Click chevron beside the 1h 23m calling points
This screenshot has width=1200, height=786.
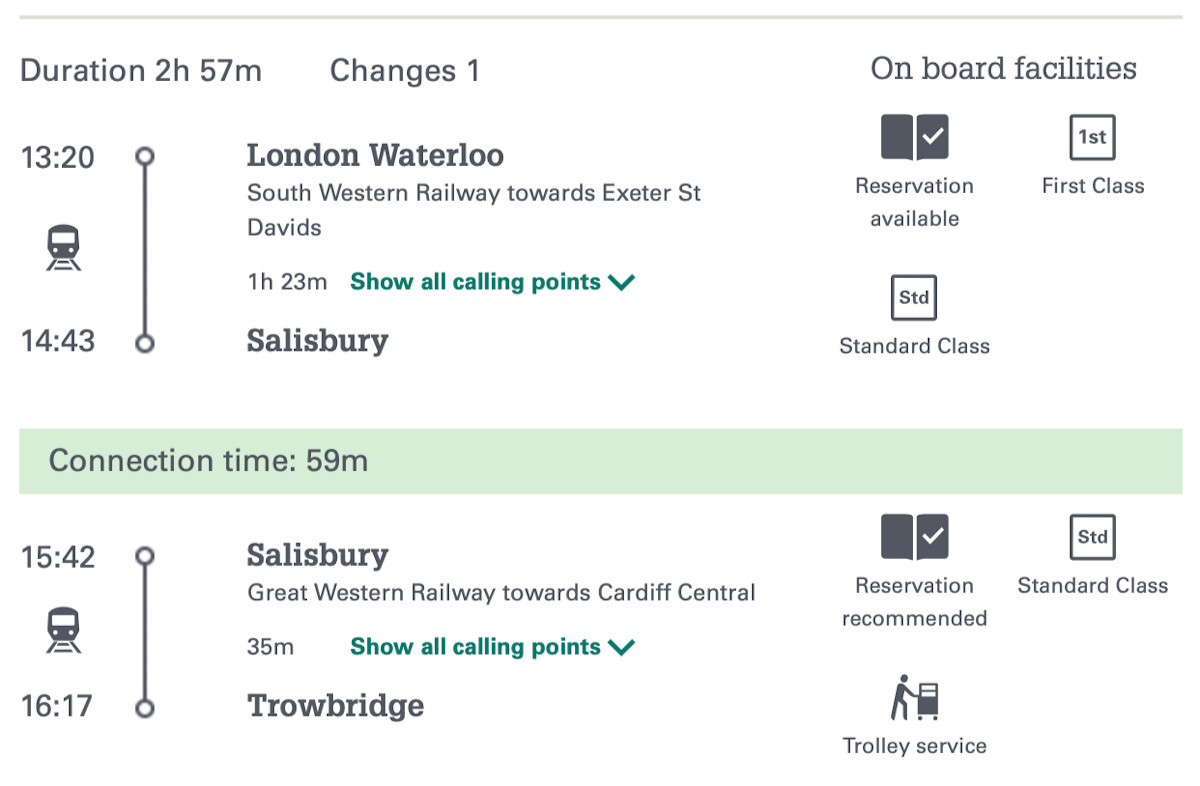[x=622, y=283]
